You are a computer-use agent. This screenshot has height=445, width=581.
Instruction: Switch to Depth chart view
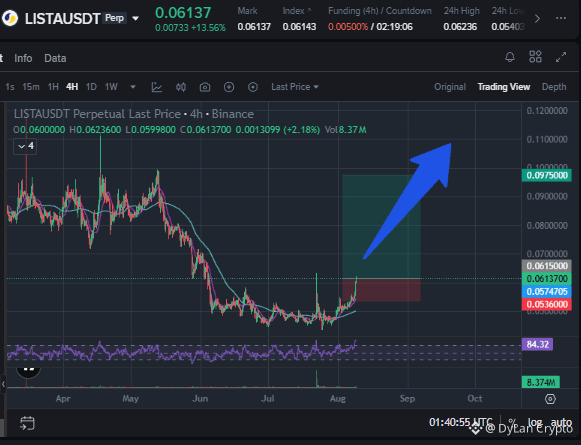point(554,87)
